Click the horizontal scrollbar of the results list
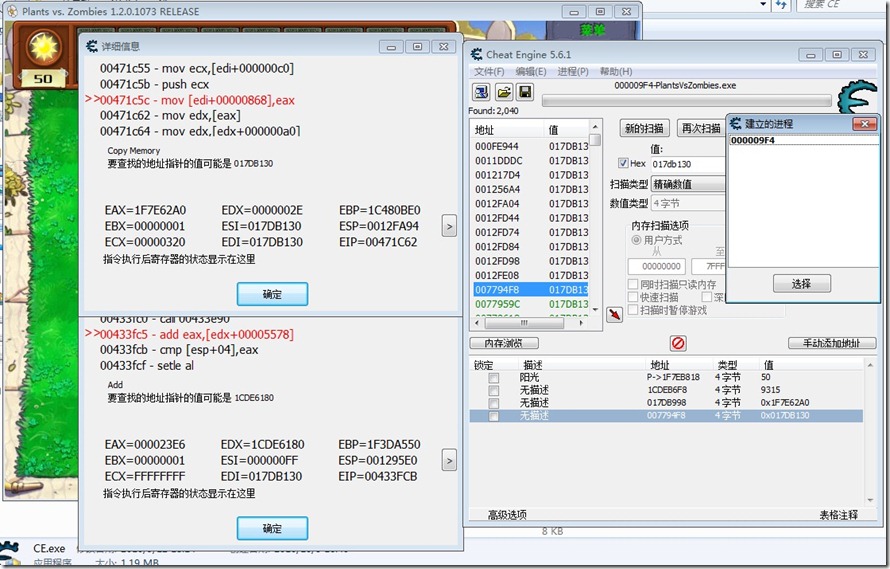The image size is (890, 569). (530, 323)
